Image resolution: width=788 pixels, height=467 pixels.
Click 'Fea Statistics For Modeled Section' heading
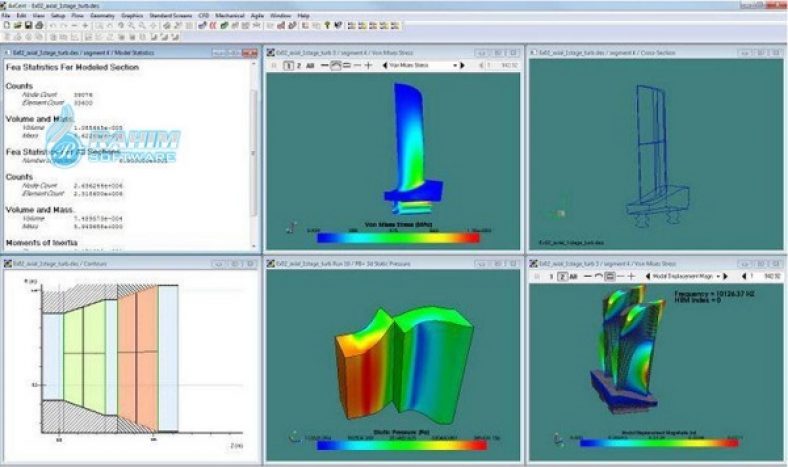coord(72,67)
